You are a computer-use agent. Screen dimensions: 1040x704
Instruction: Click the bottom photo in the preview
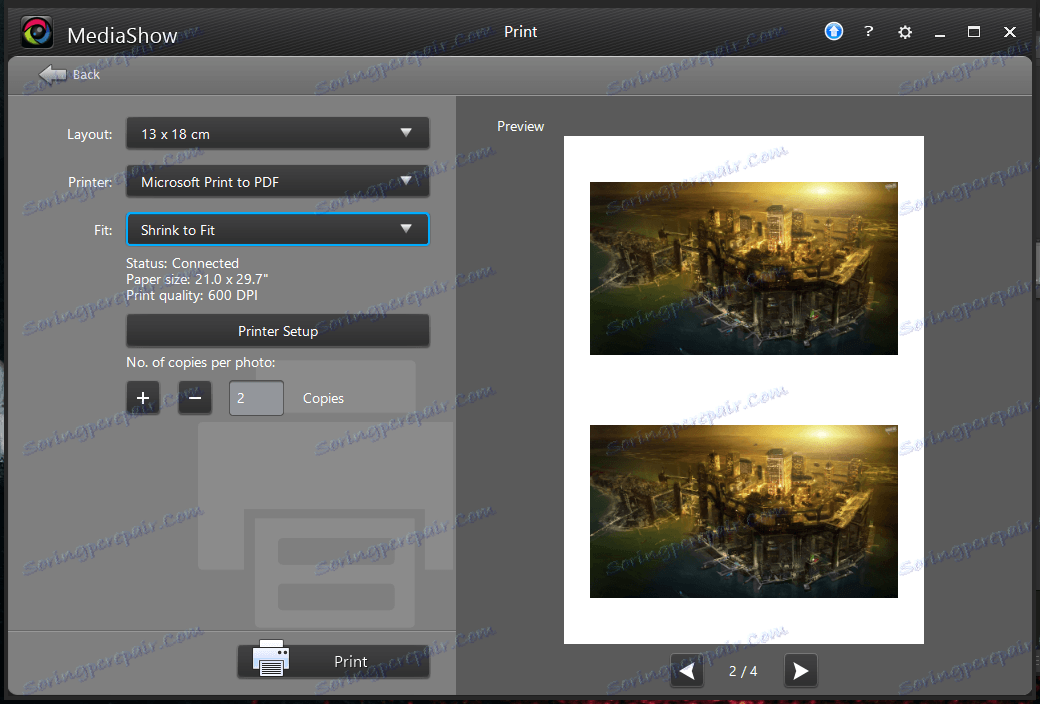744,512
